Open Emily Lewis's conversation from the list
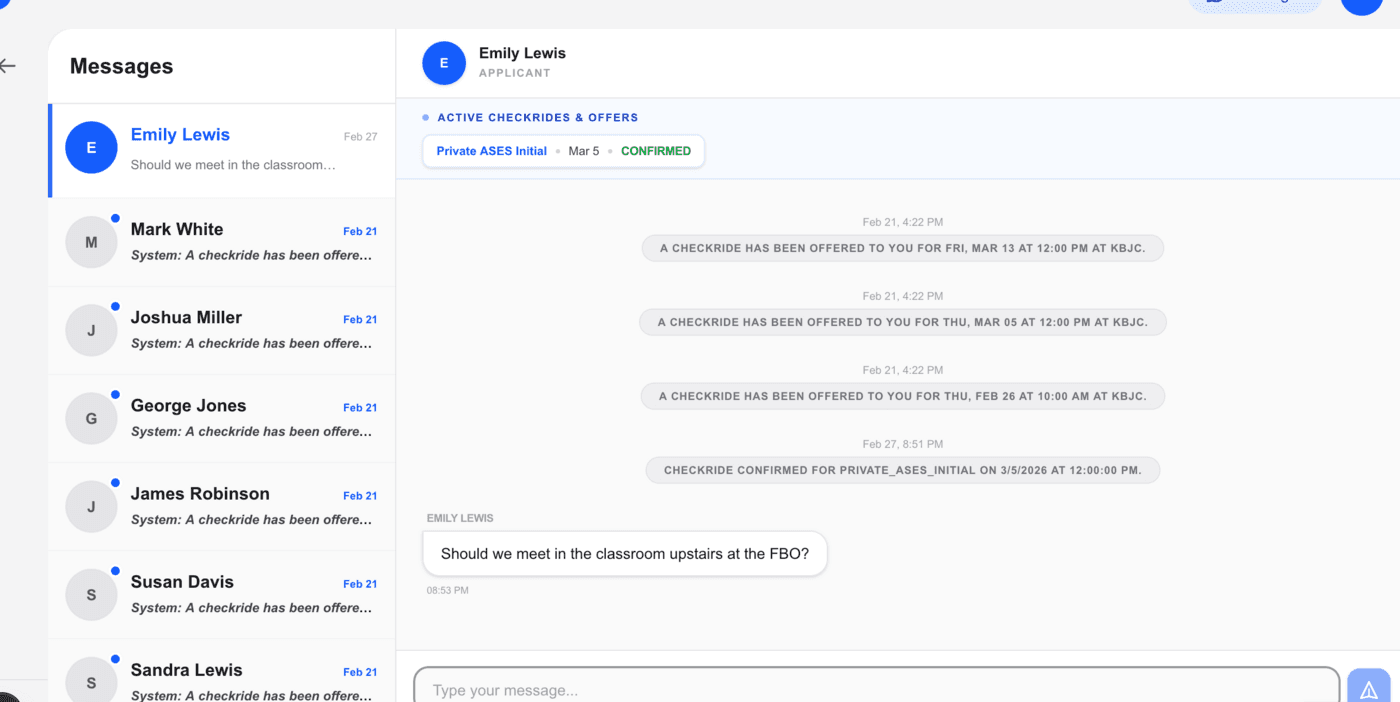Image resolution: width=1400 pixels, height=702 pixels. (x=220, y=150)
